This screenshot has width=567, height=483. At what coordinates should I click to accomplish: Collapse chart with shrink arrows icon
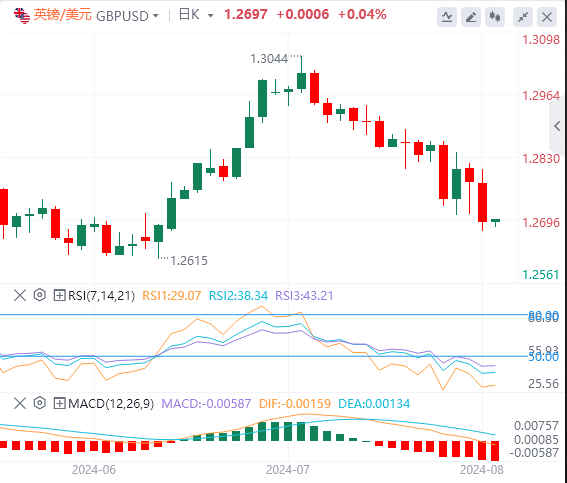tap(523, 17)
